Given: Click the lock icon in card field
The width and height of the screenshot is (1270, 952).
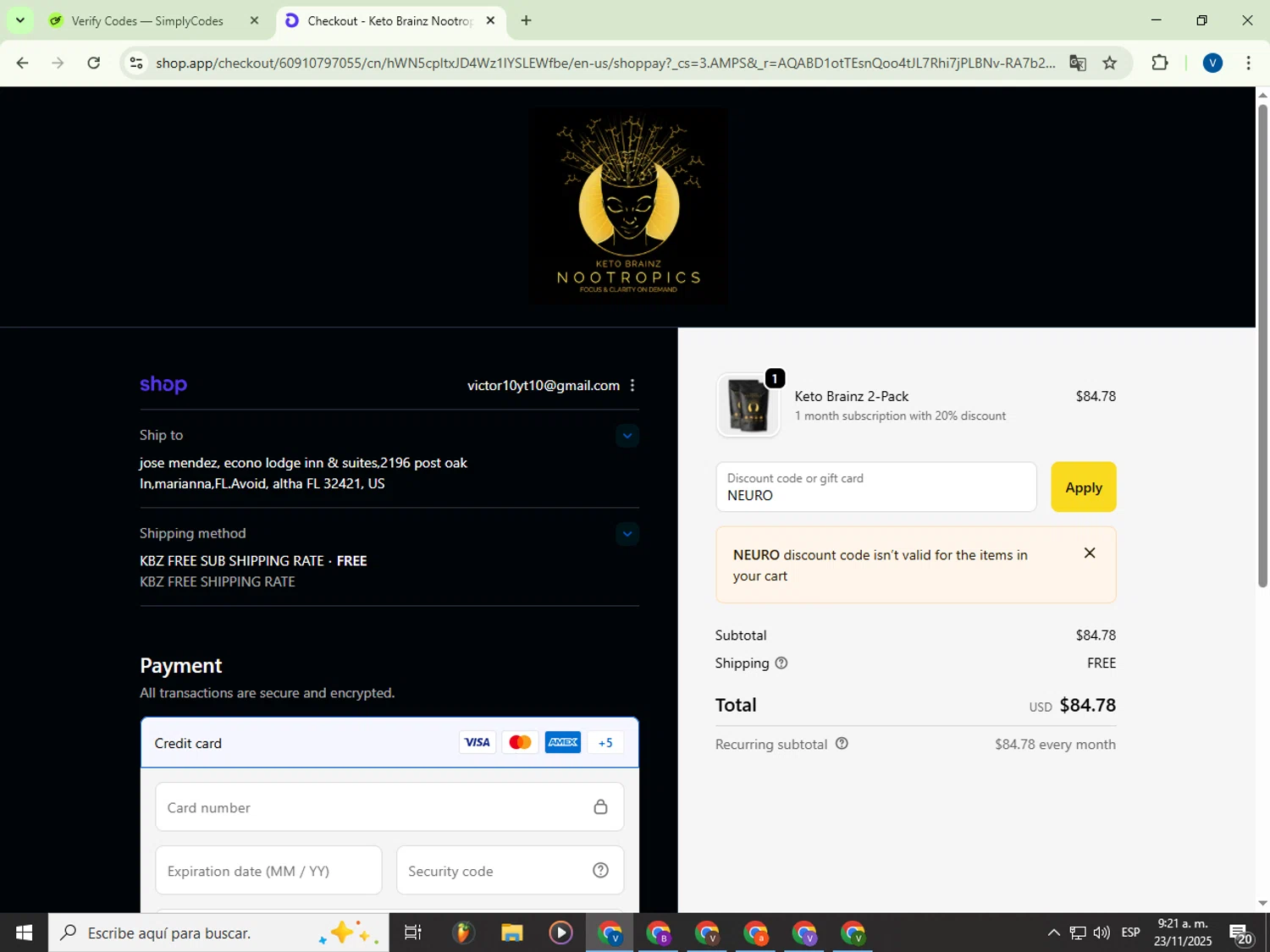Looking at the screenshot, I should 600,807.
